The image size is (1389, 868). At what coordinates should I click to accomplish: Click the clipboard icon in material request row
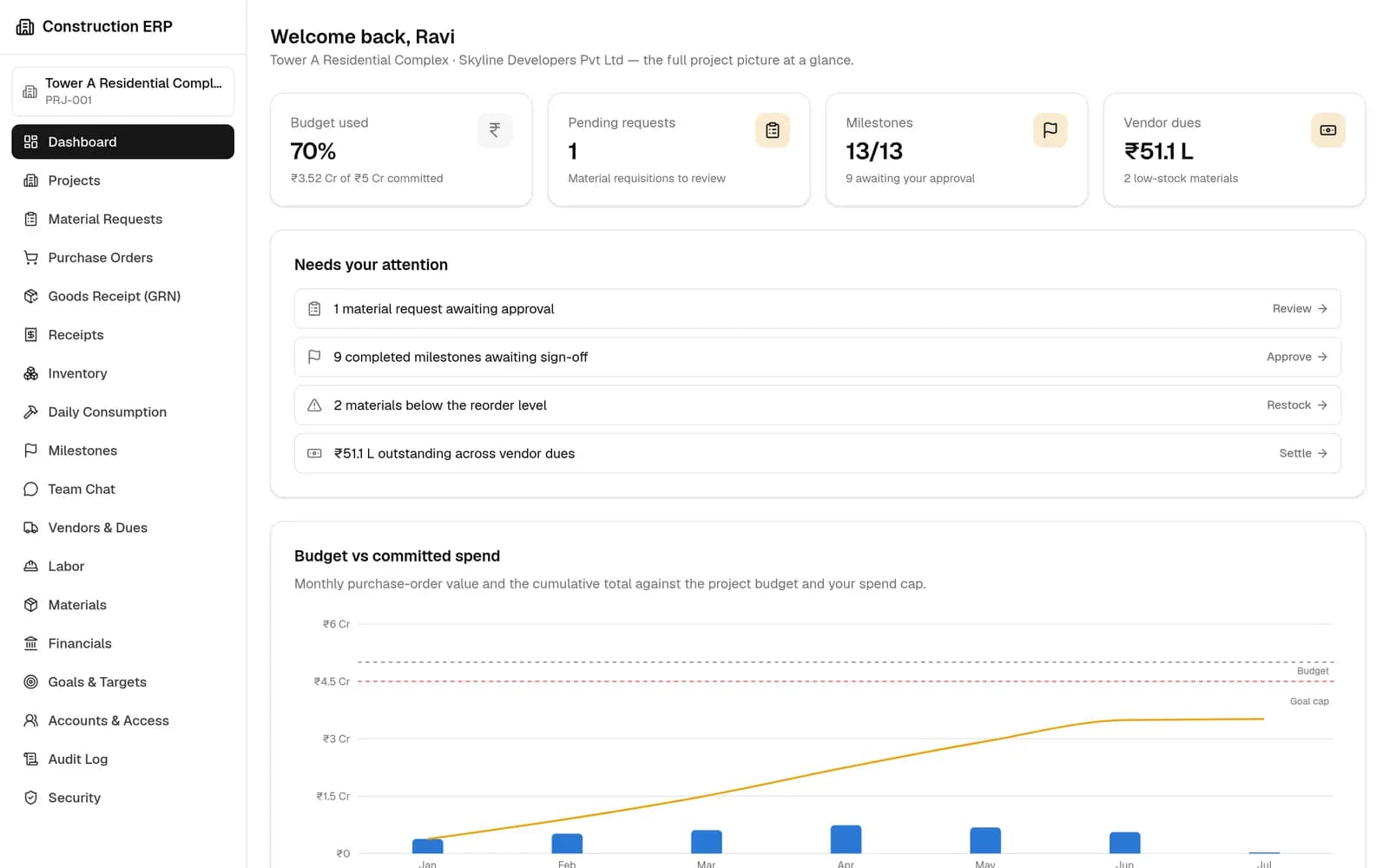(x=315, y=309)
